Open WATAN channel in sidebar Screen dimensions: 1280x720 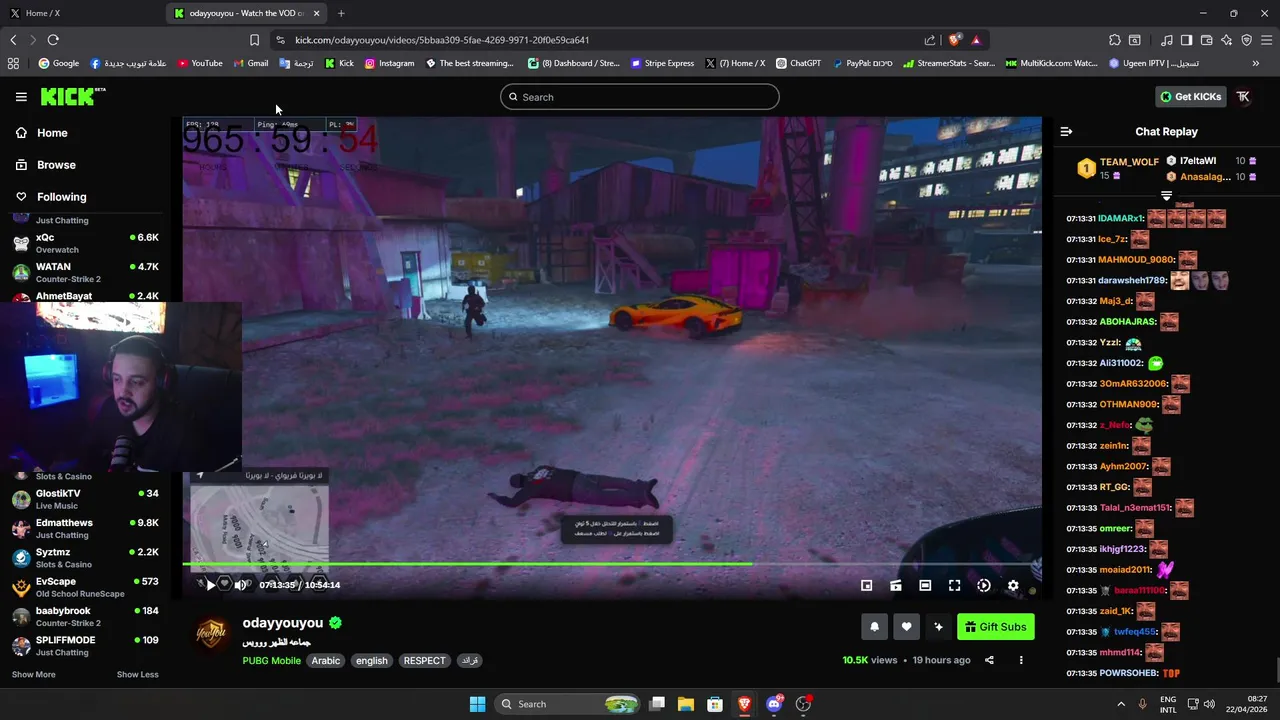pos(85,272)
